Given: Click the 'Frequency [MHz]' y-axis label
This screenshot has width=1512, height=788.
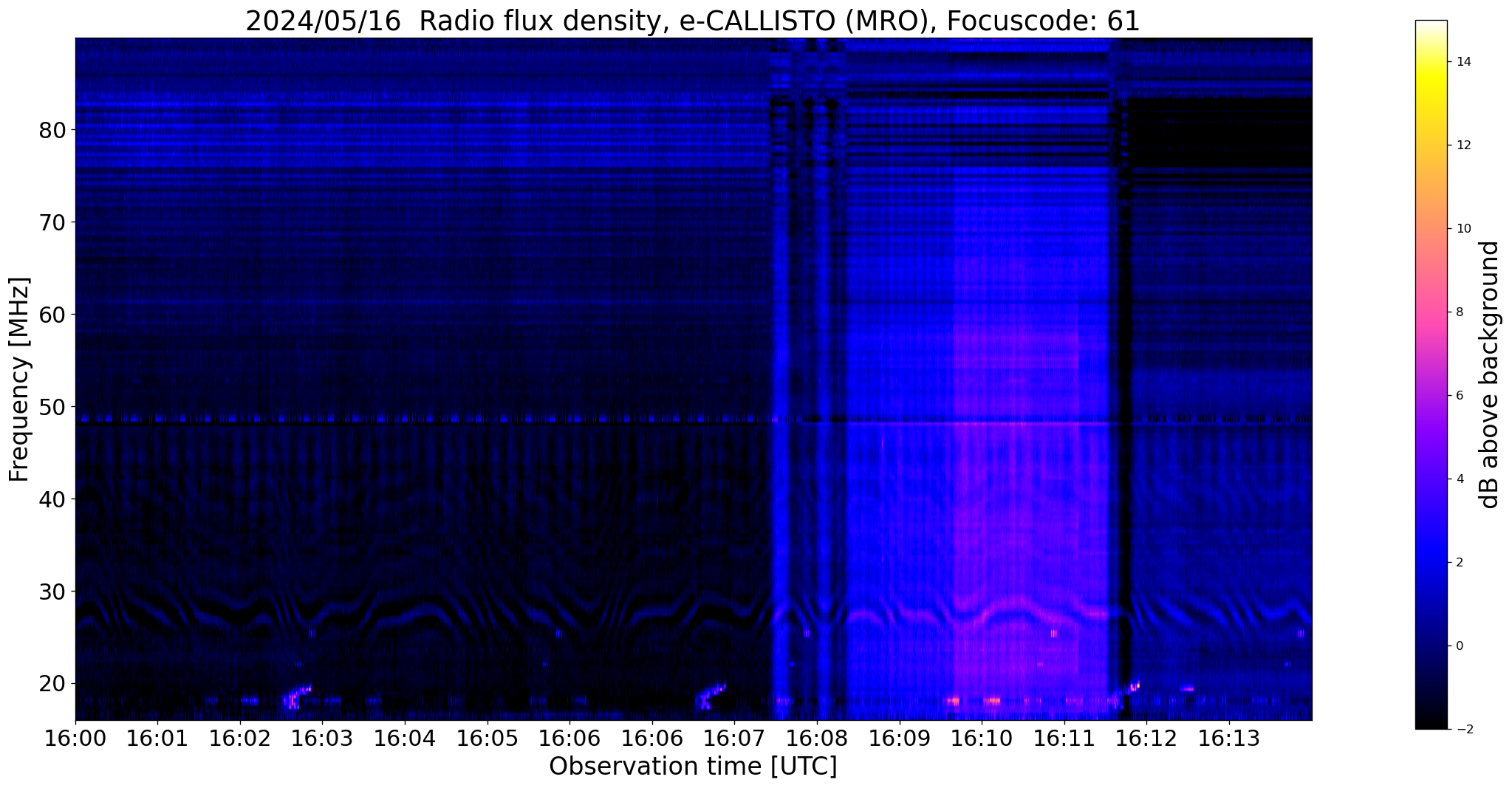Looking at the screenshot, I should [19, 379].
